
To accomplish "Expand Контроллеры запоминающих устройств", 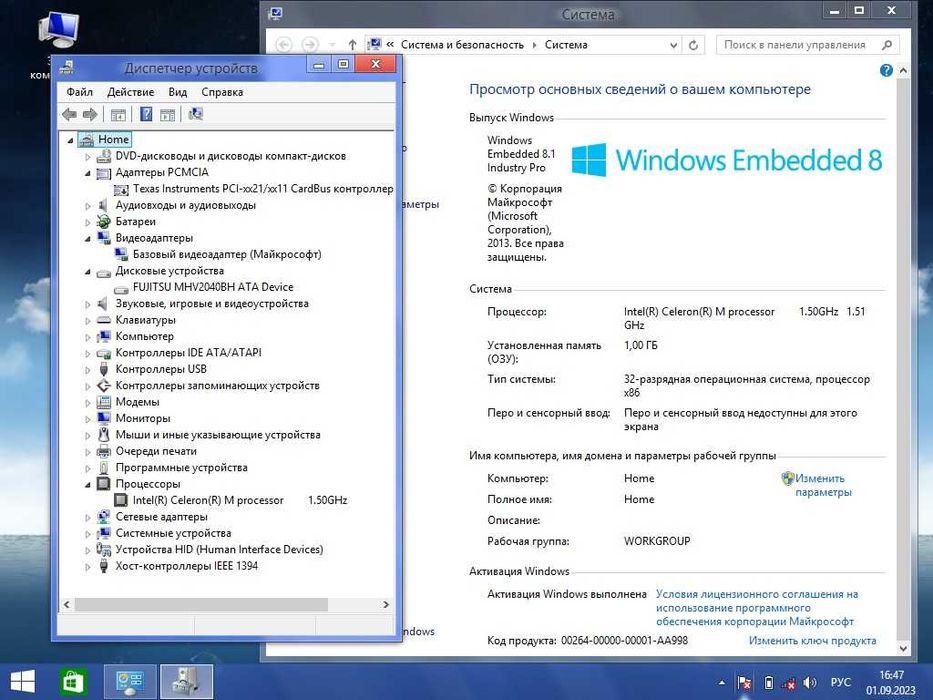I will pyautogui.click(x=87, y=386).
